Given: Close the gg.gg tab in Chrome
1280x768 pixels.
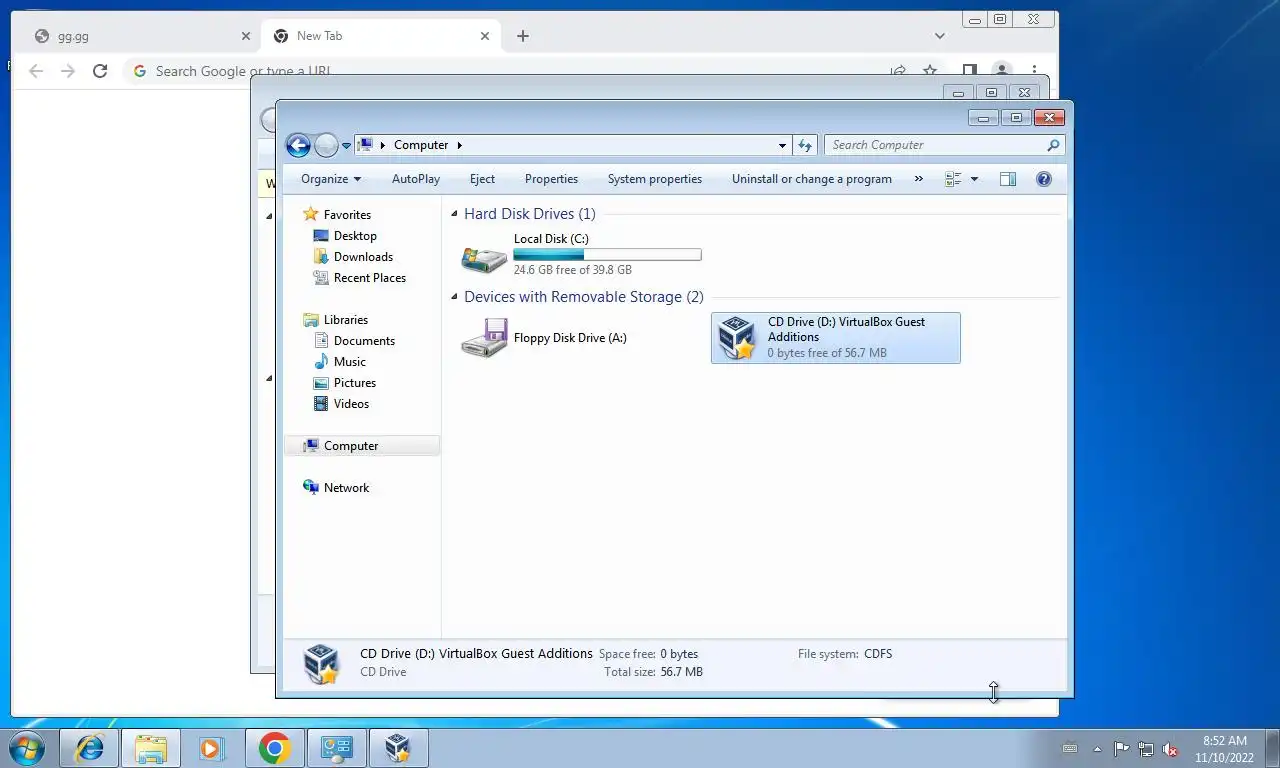Looking at the screenshot, I should tap(246, 36).
